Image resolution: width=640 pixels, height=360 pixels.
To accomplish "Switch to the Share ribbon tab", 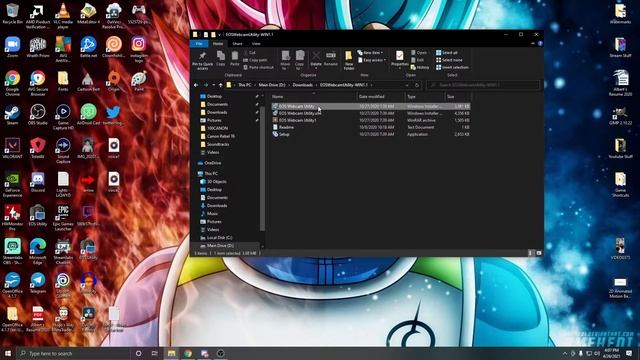I will 237,44.
